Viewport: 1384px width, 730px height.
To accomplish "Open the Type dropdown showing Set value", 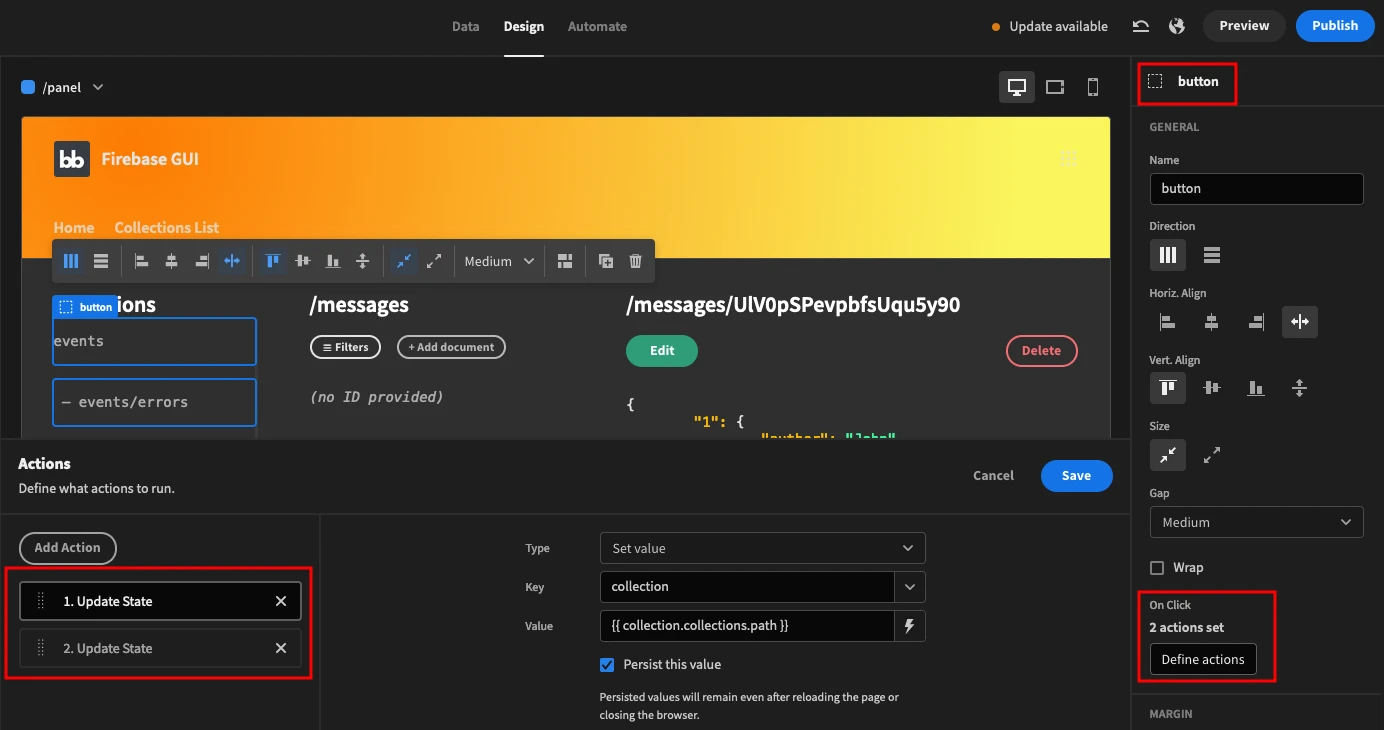I will pos(762,548).
